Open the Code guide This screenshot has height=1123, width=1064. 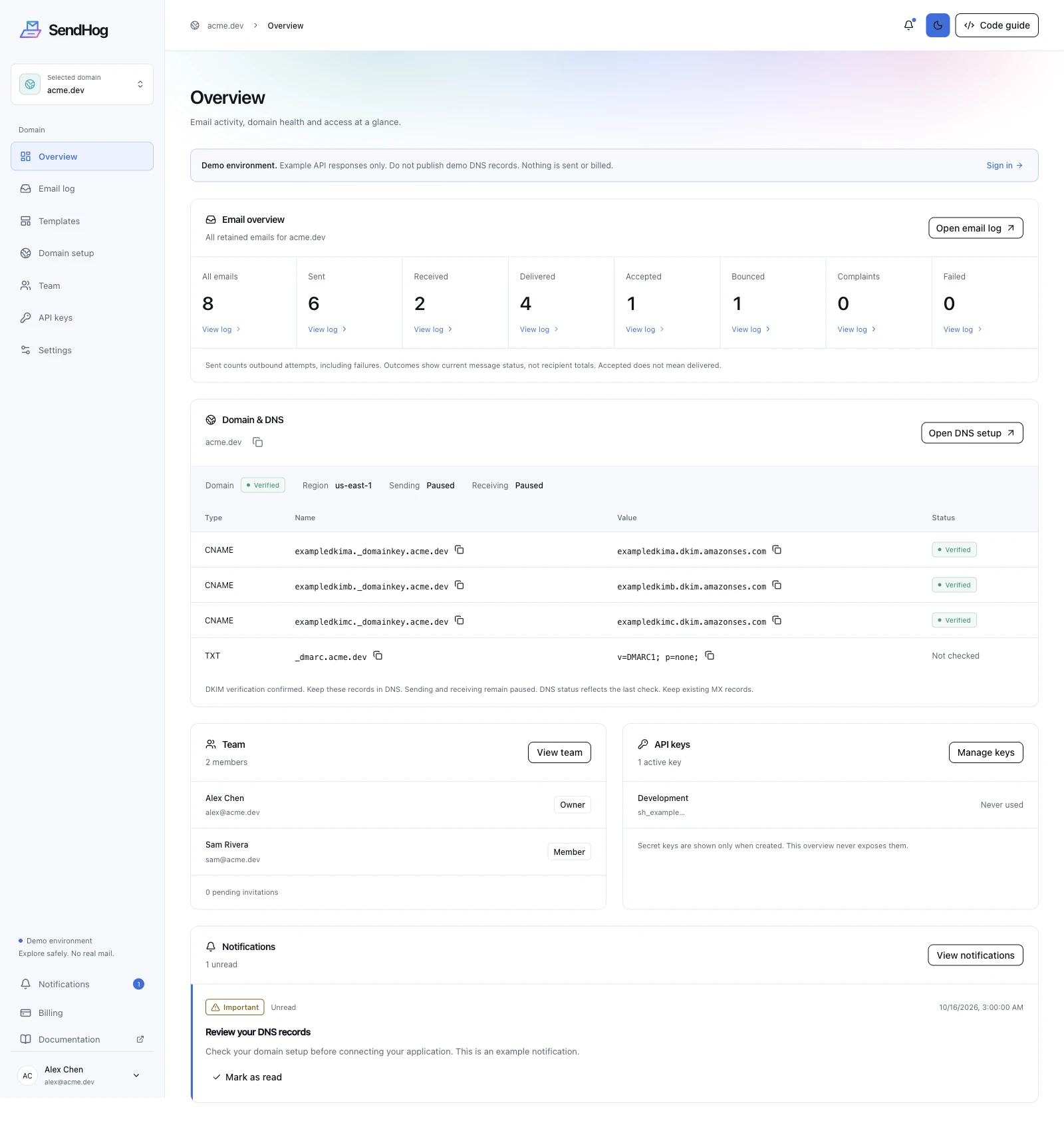tap(996, 25)
